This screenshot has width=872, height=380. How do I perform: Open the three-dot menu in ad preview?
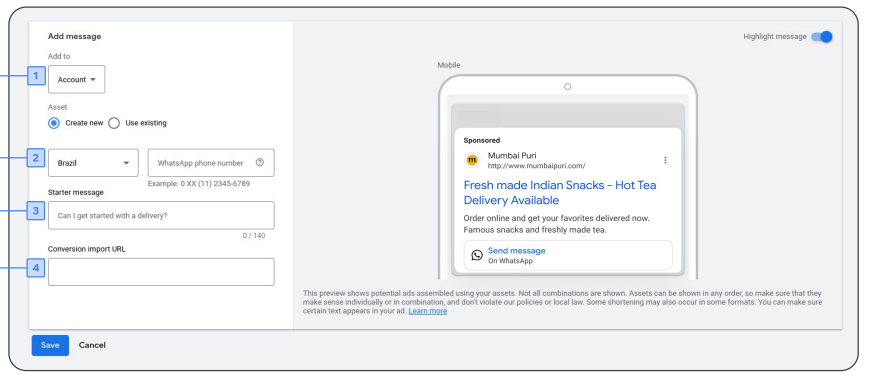pos(665,160)
